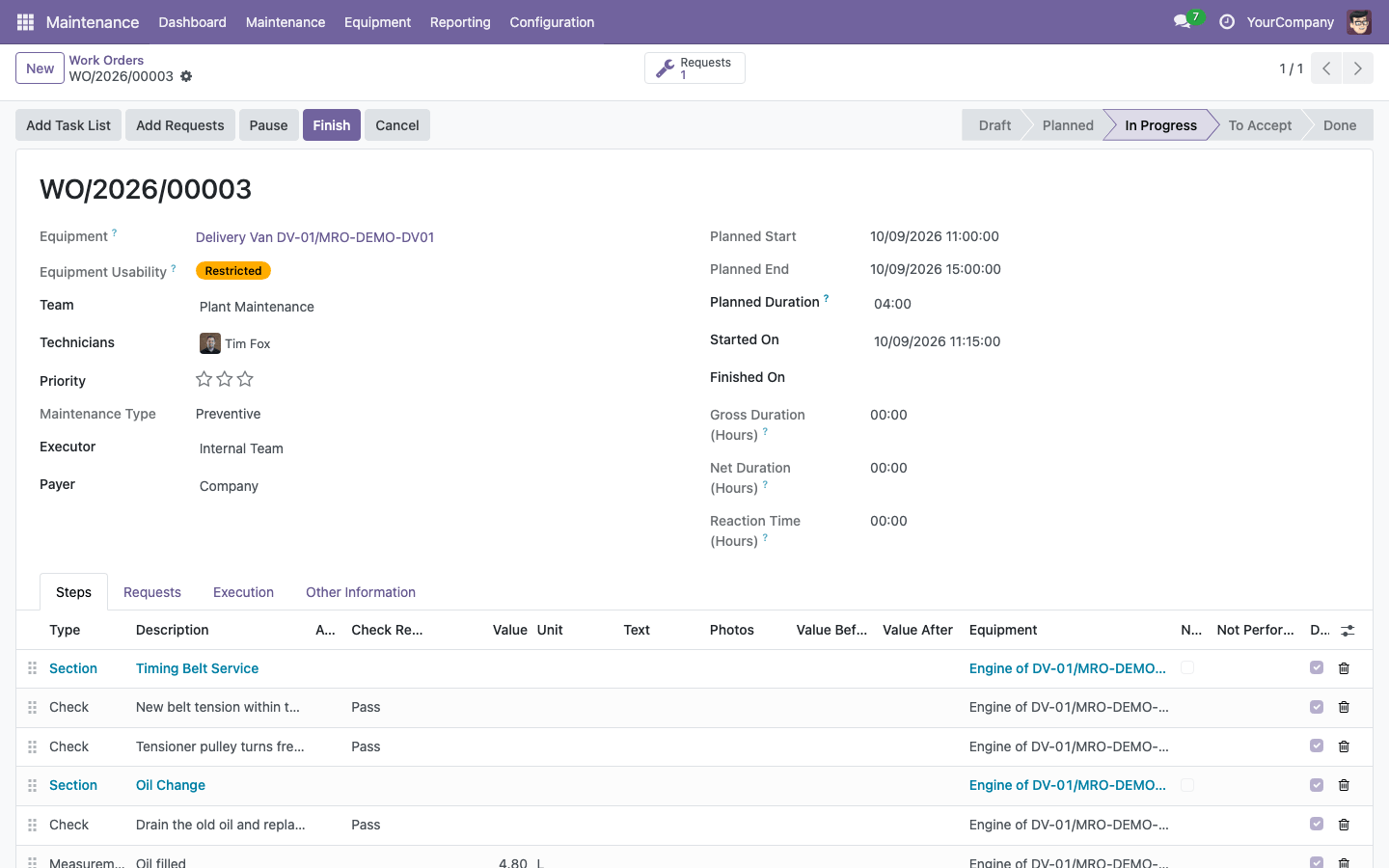Open the Configuration menu
The image size is (1389, 868).
coord(552,22)
